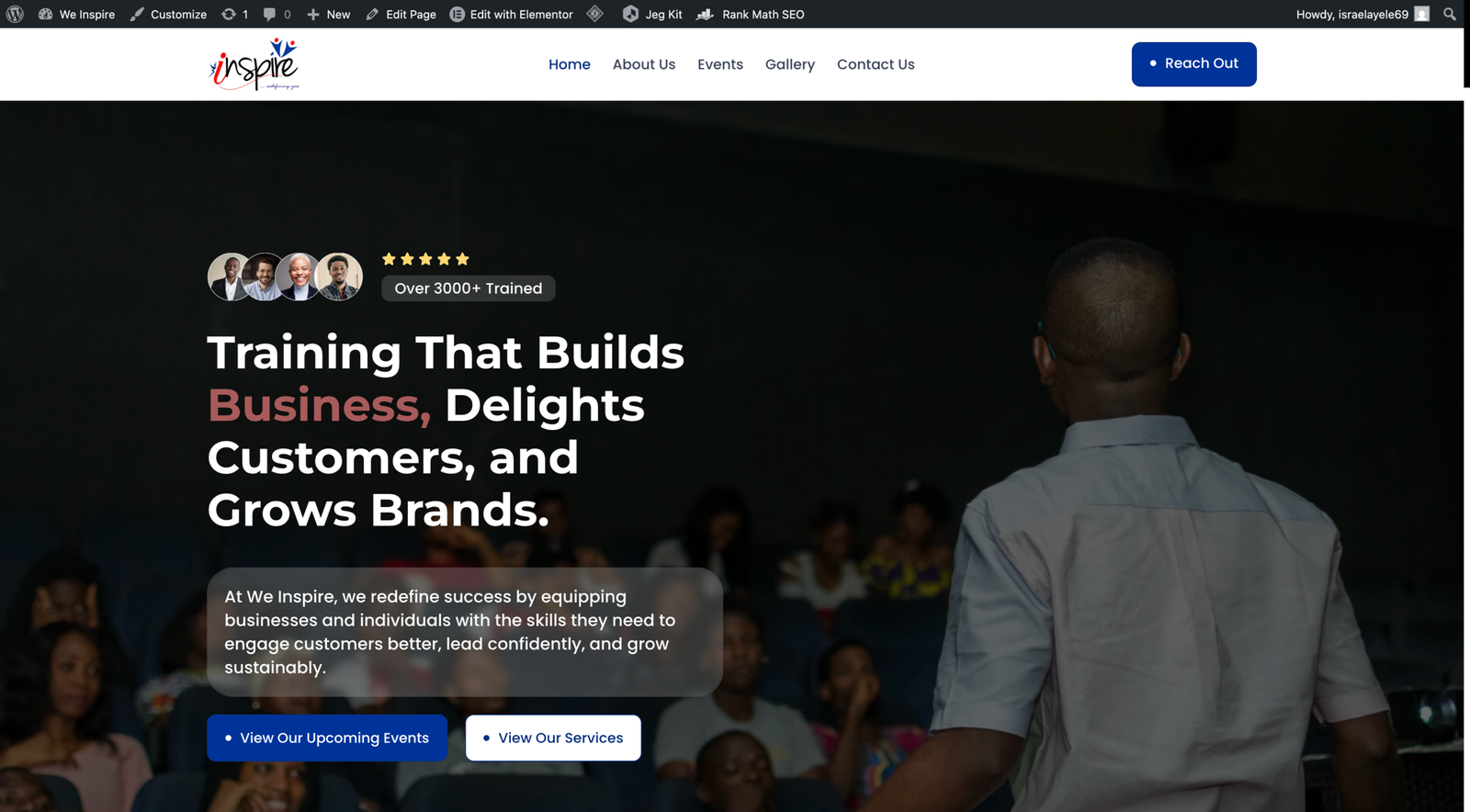Open Customize with the paintbrush icon
1470x812 pixels.
[168, 14]
